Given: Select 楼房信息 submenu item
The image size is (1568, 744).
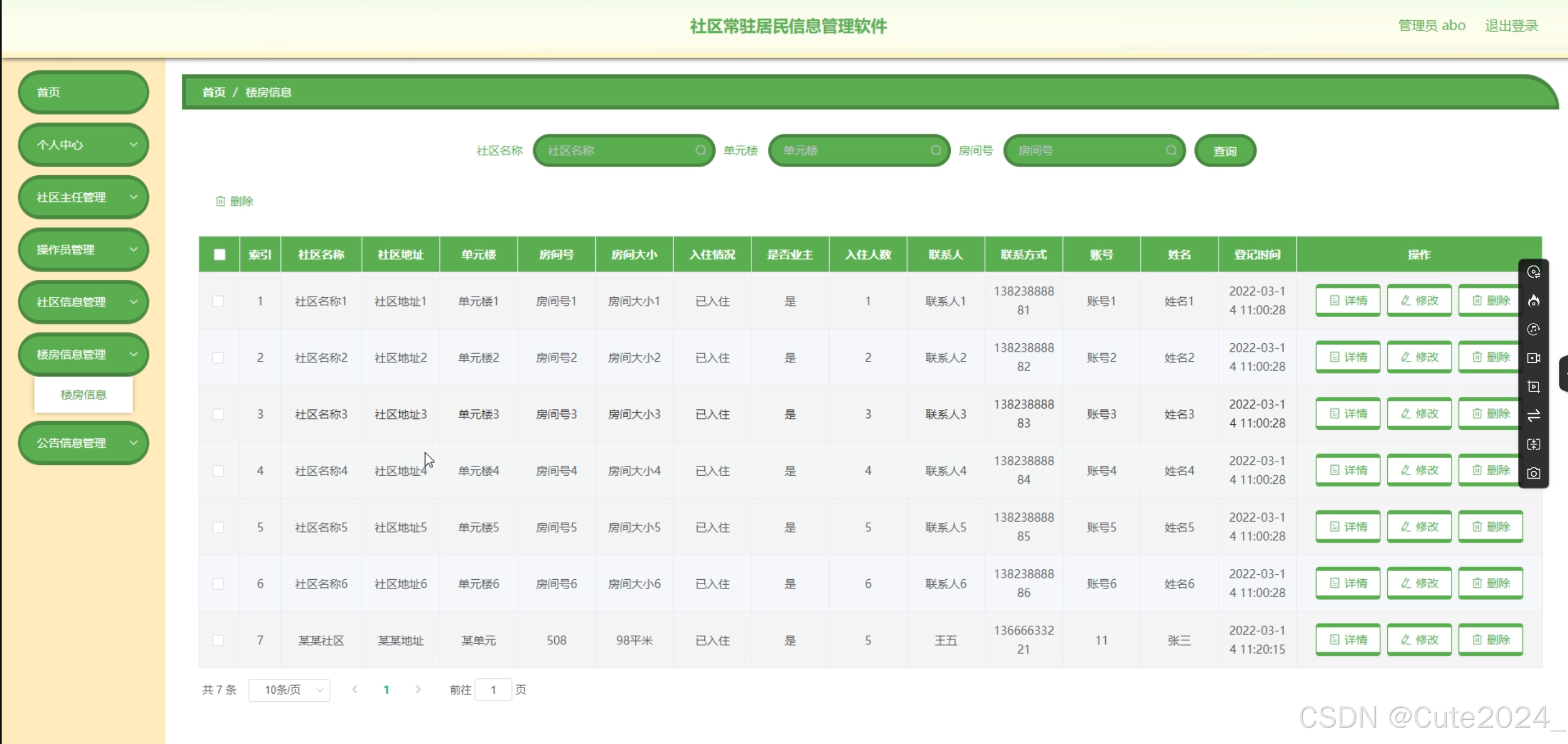Looking at the screenshot, I should 83,395.
